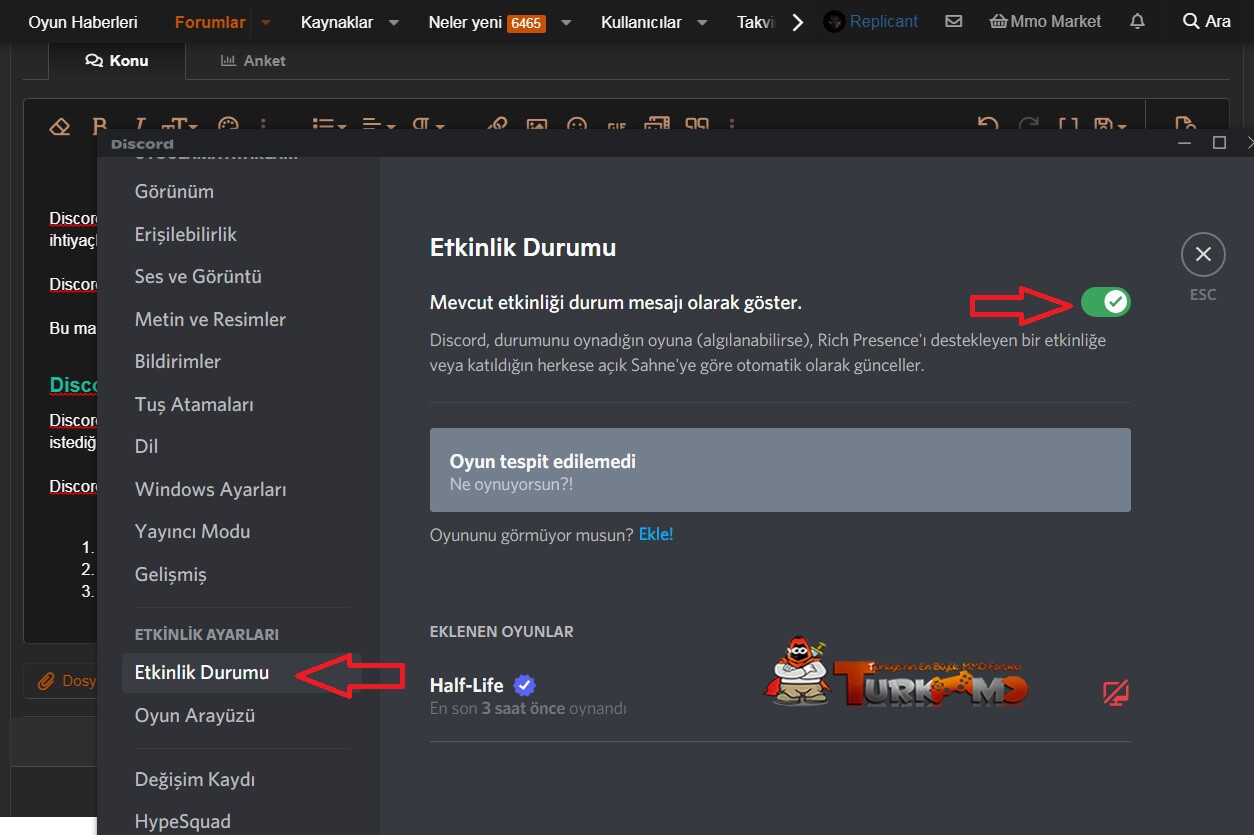Open Windows Ayarları in Discord sidebar
1254x835 pixels.
[211, 489]
